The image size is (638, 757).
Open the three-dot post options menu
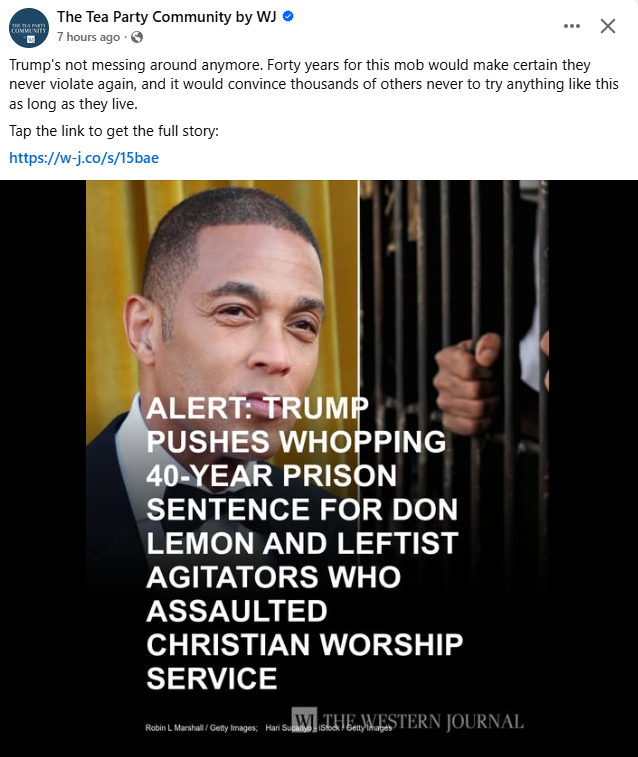[x=572, y=26]
